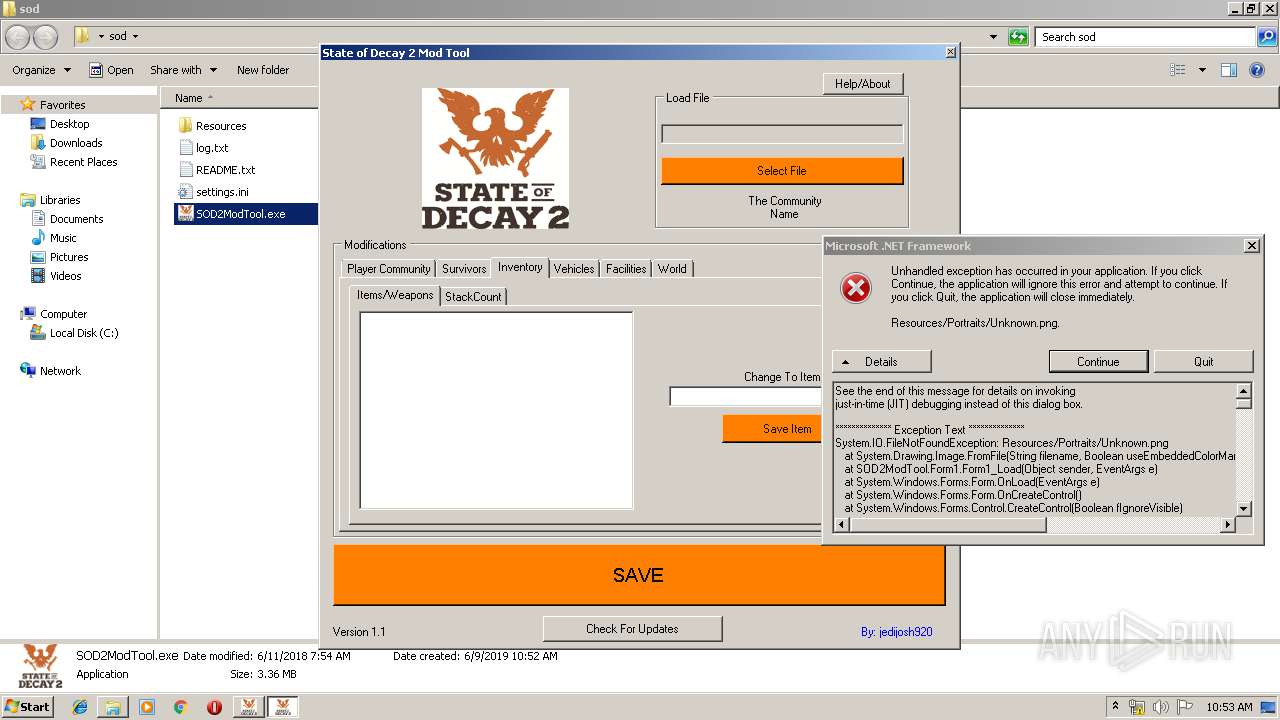Select StackCount sub-tab
Viewport: 1280px width, 720px height.
pos(473,297)
